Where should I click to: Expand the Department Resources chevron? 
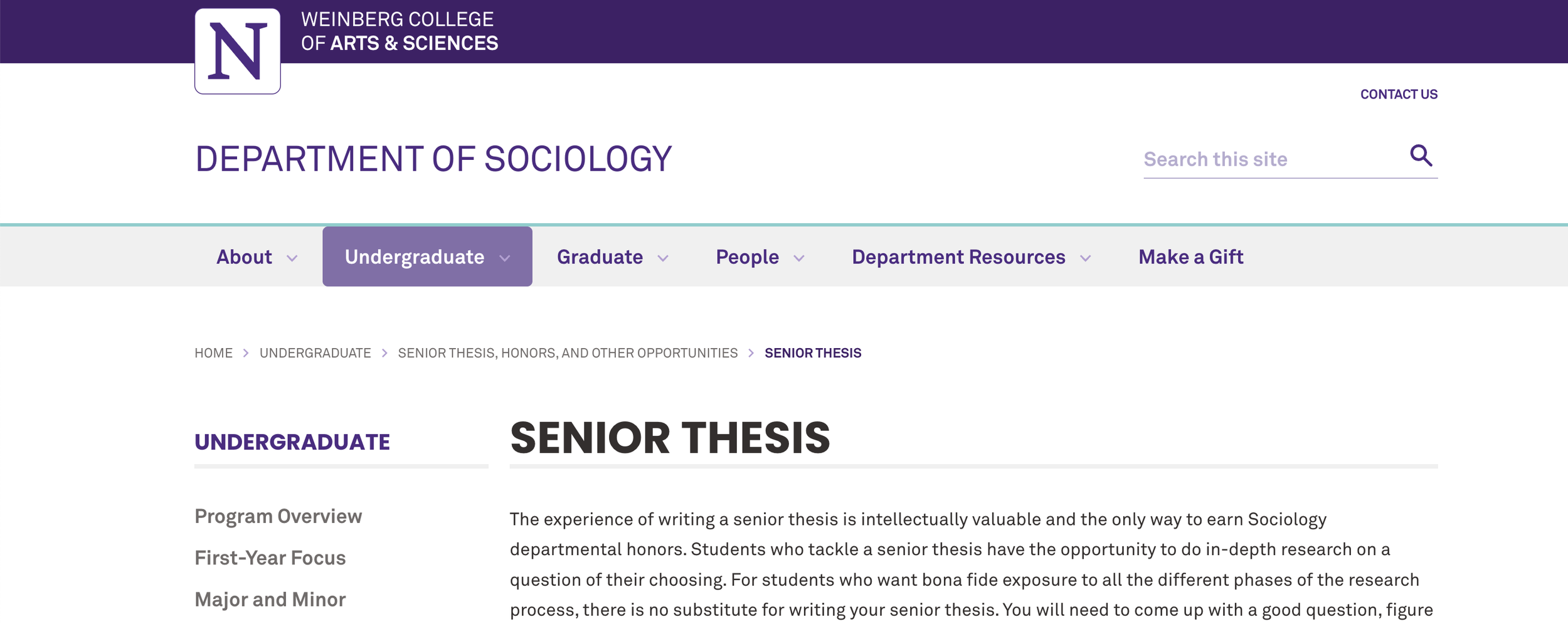pos(1086,258)
